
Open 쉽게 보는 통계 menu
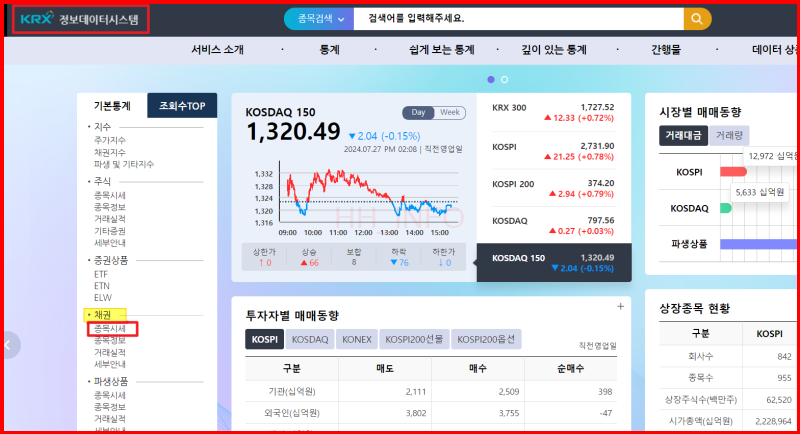442,50
